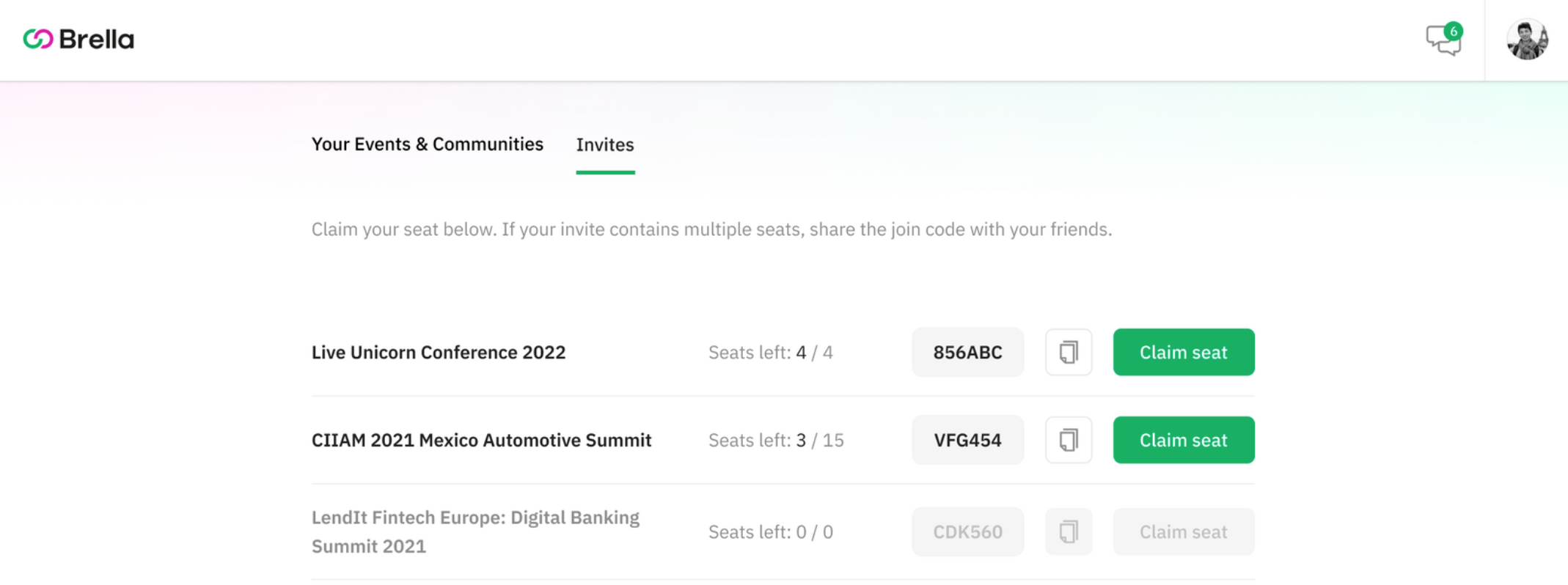This screenshot has width=1568, height=585.
Task: Open the user profile avatar
Action: pos(1527,40)
